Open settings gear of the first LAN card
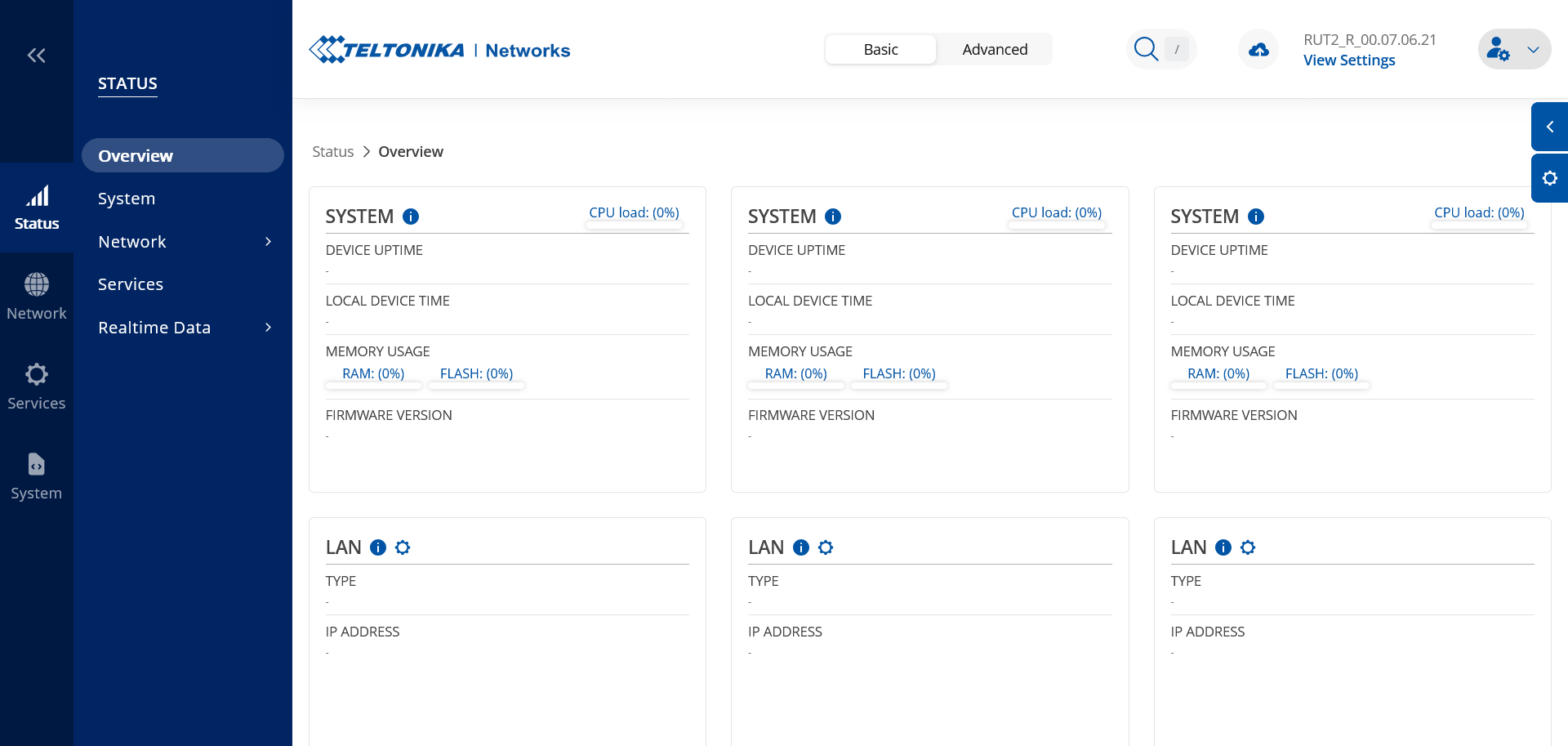 click(403, 547)
